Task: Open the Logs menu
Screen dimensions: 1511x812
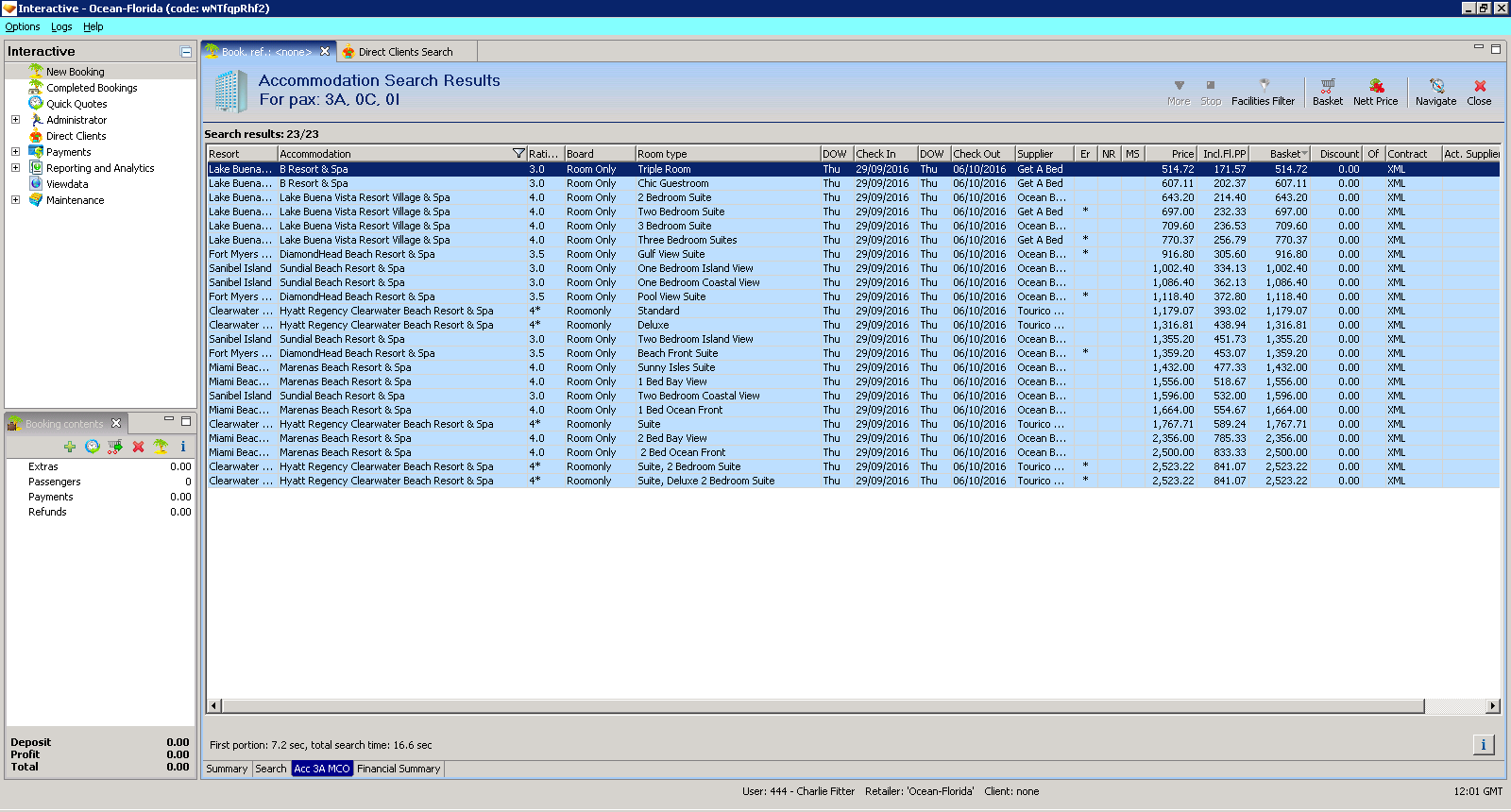Action: 61,26
